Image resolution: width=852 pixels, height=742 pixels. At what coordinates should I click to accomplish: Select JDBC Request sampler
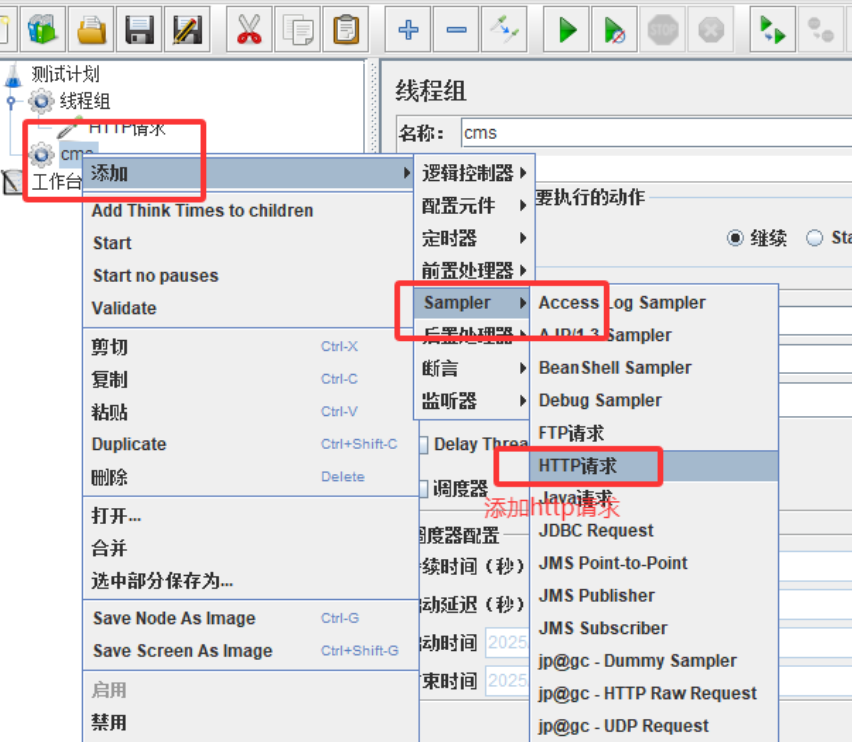point(654,531)
